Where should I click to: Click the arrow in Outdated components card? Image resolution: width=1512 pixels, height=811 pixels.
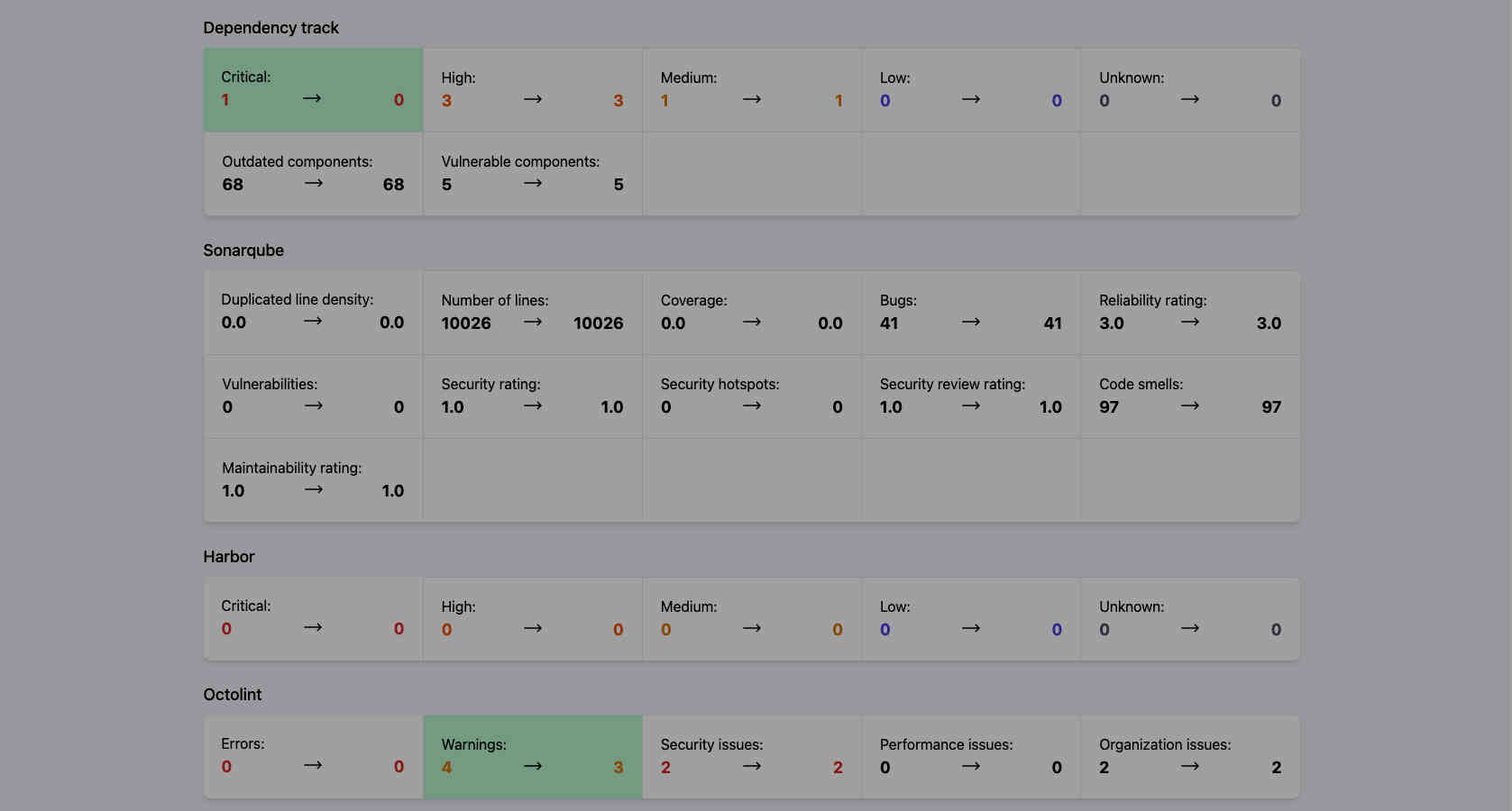(313, 183)
